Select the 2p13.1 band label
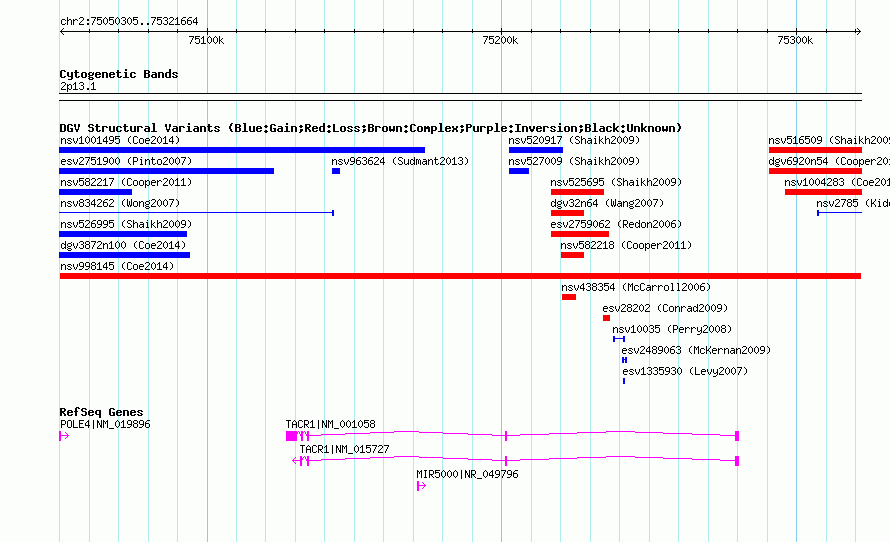The width and height of the screenshot is (890, 542). (x=78, y=86)
